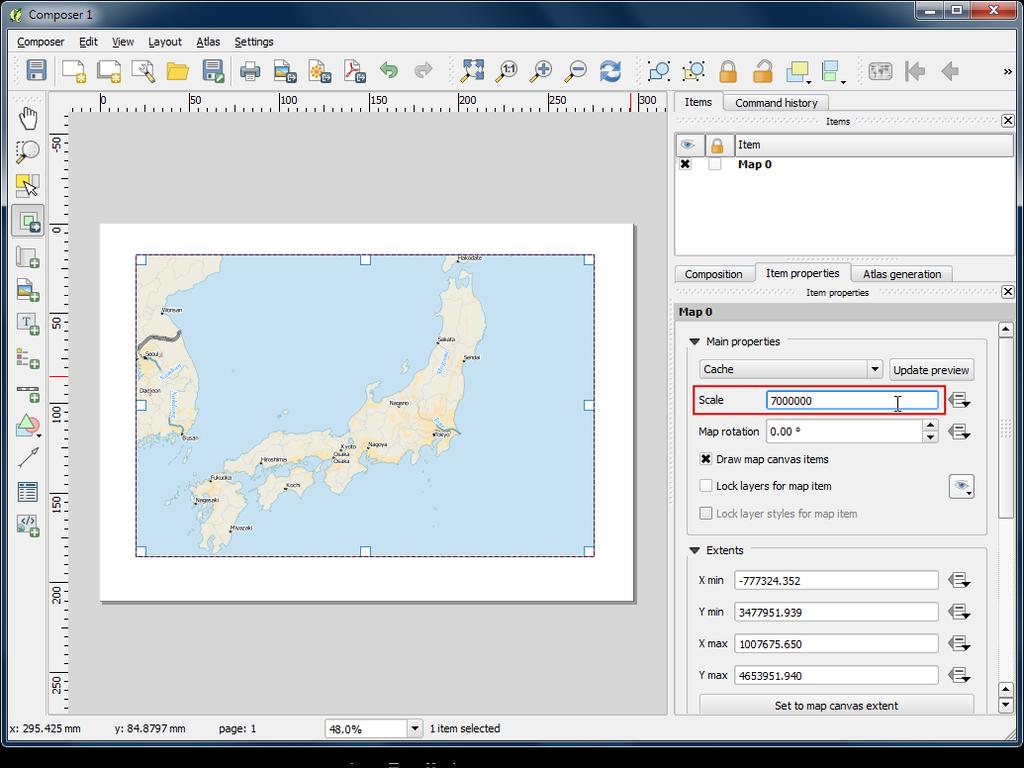Screen dimensions: 1024x768
Task: Open the zoom level 48.0% dropdown
Action: 415,728
